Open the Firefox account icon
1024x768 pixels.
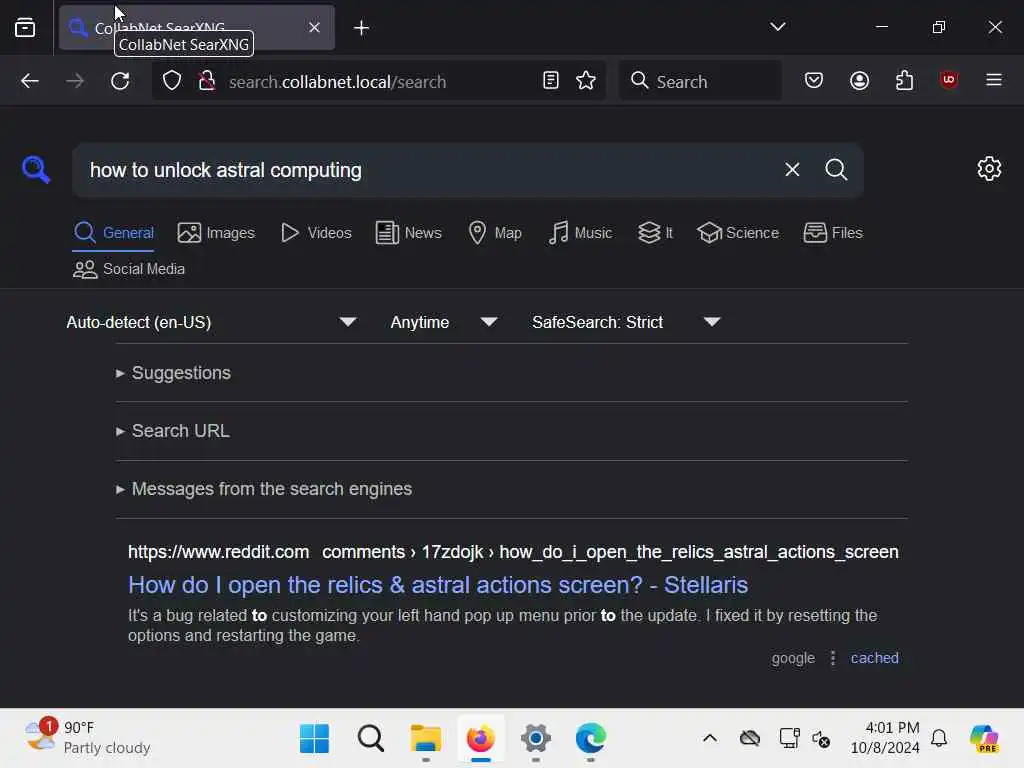tap(859, 80)
